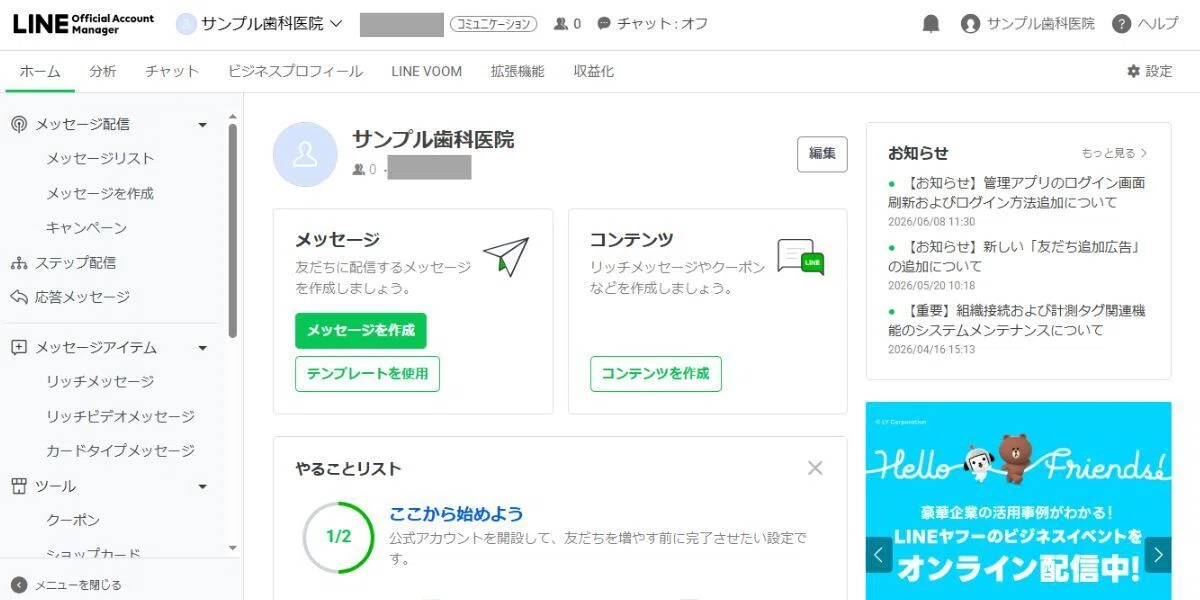This screenshot has height=600, width=1200.
Task: Click ヘルプ text in header
Action: coord(1158,24)
